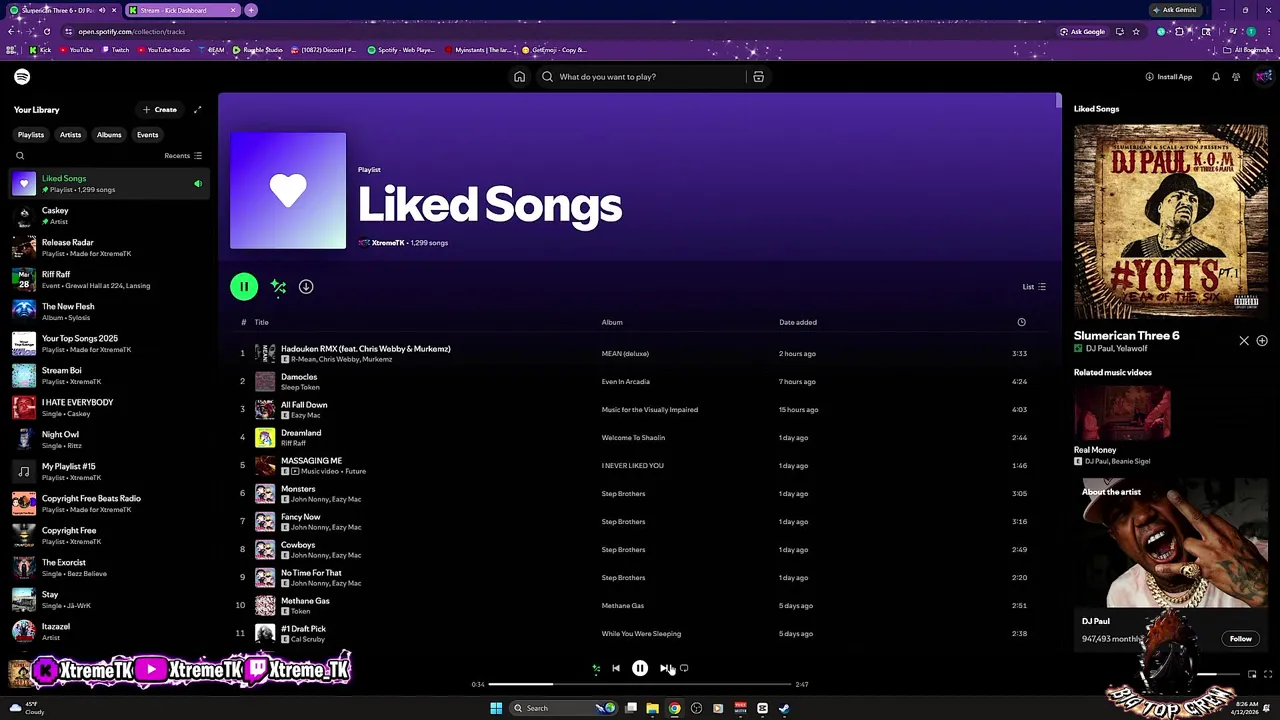Expand Your Library panel

[197, 110]
